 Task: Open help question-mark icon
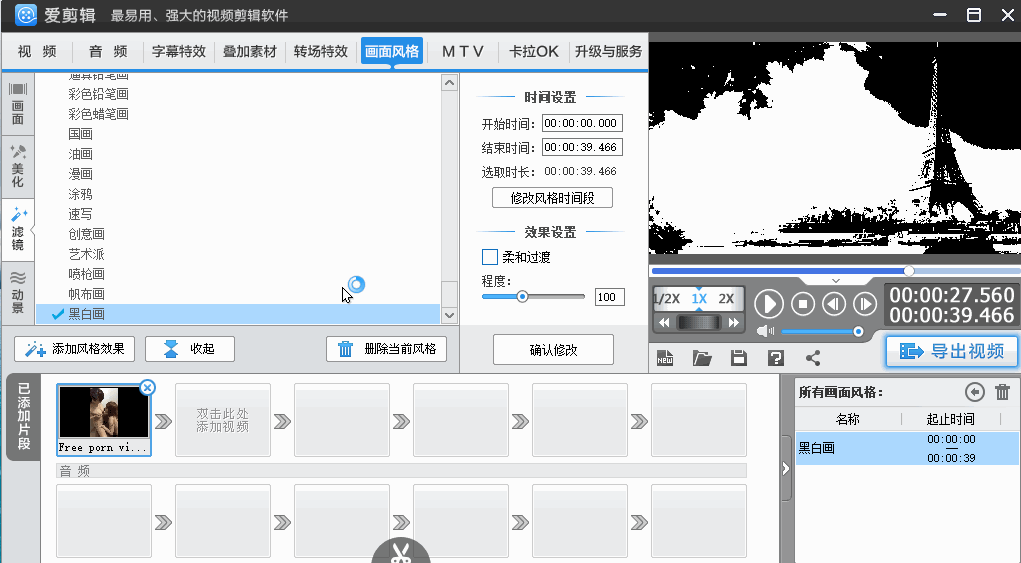776,358
